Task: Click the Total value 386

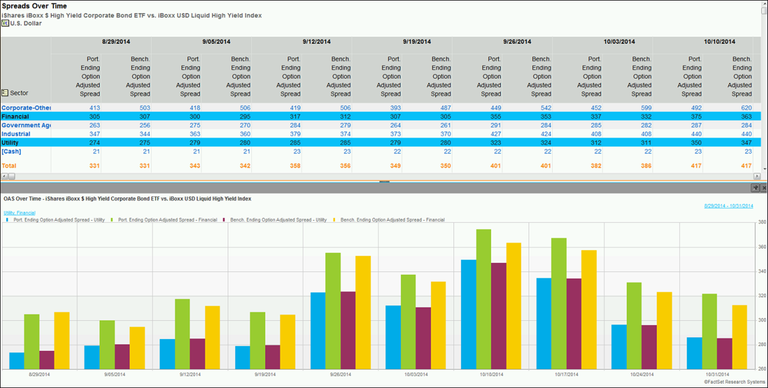Action: (646, 166)
